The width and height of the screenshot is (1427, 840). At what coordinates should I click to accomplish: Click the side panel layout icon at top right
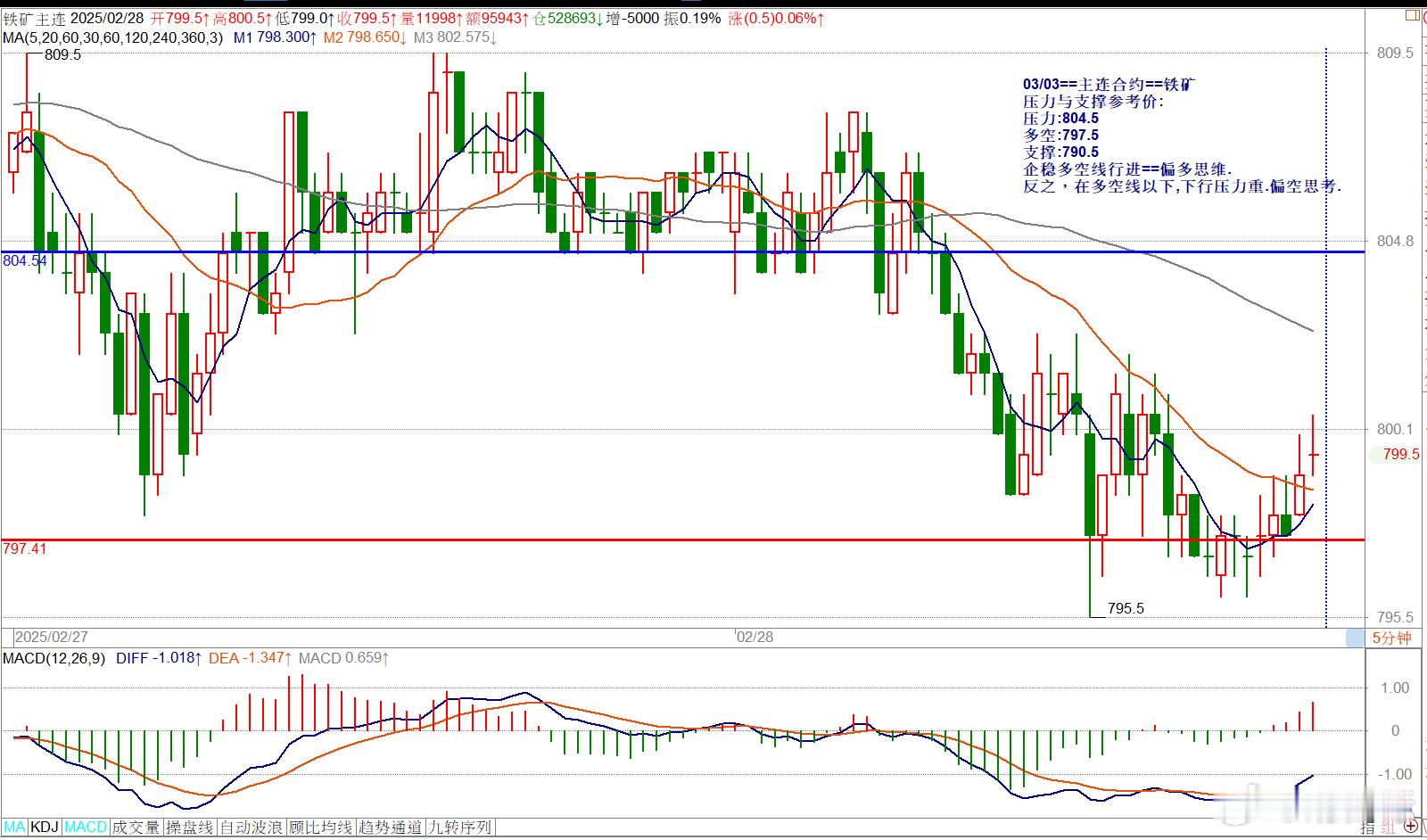1411,14
